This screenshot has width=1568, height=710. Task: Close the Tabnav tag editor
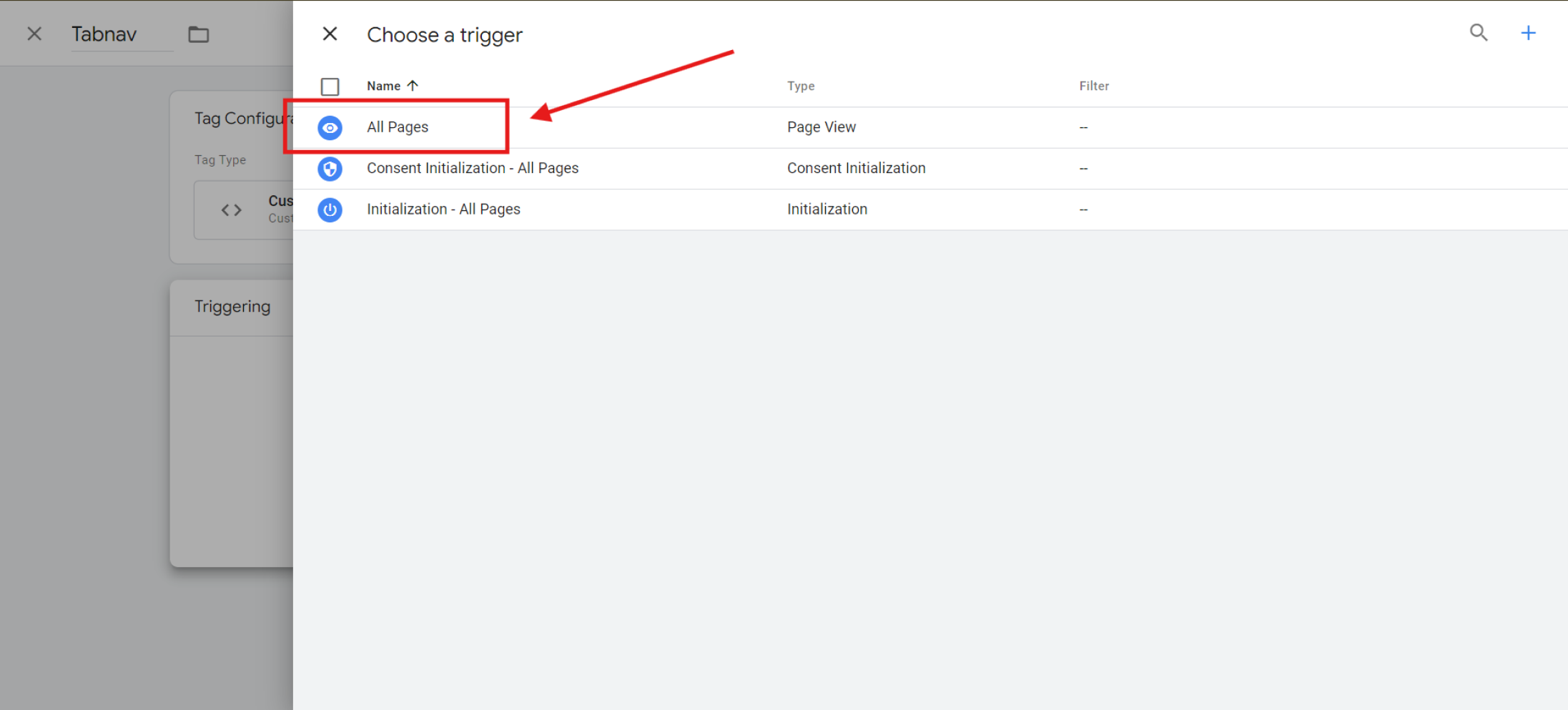point(34,34)
